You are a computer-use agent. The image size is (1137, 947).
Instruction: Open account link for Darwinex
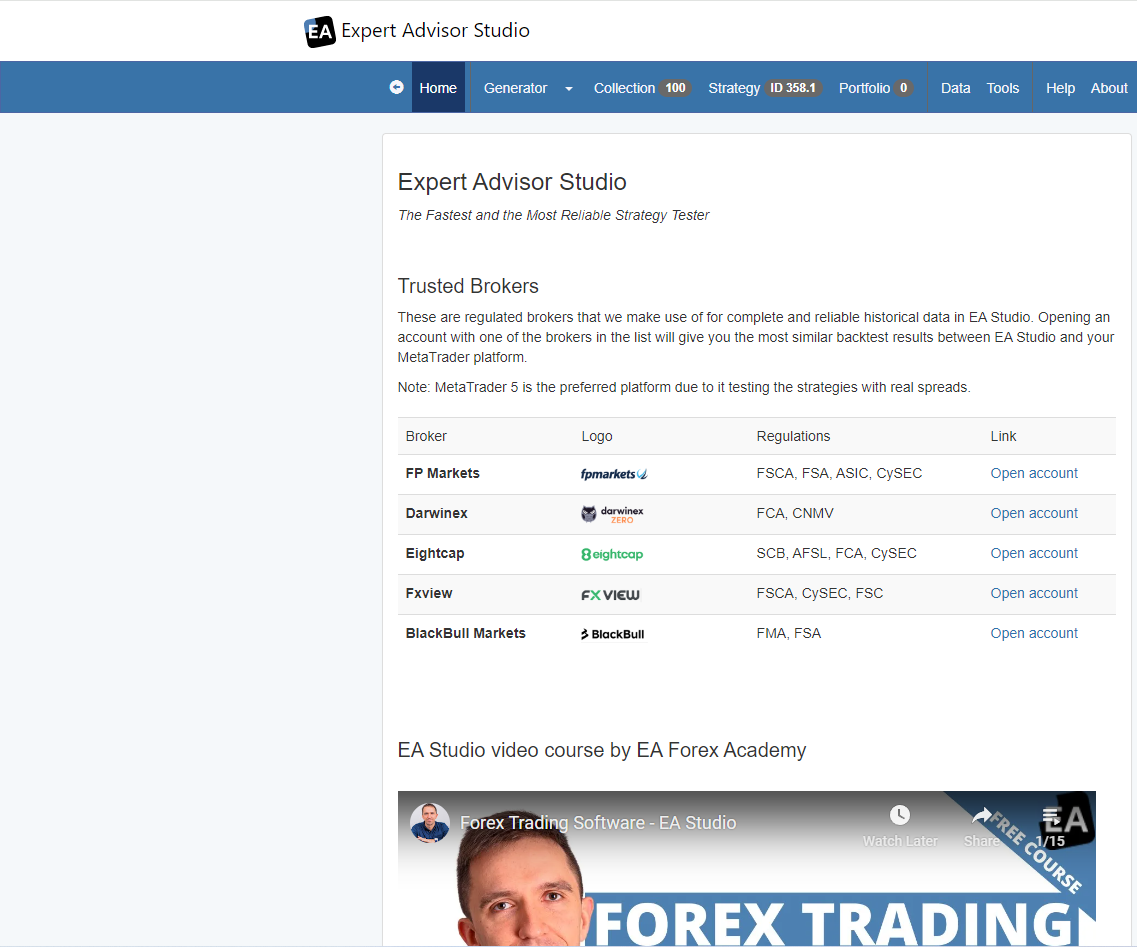click(x=1034, y=513)
